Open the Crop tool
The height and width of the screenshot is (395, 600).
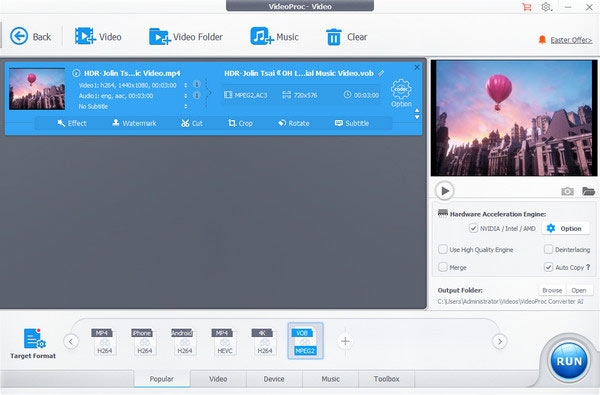(240, 123)
